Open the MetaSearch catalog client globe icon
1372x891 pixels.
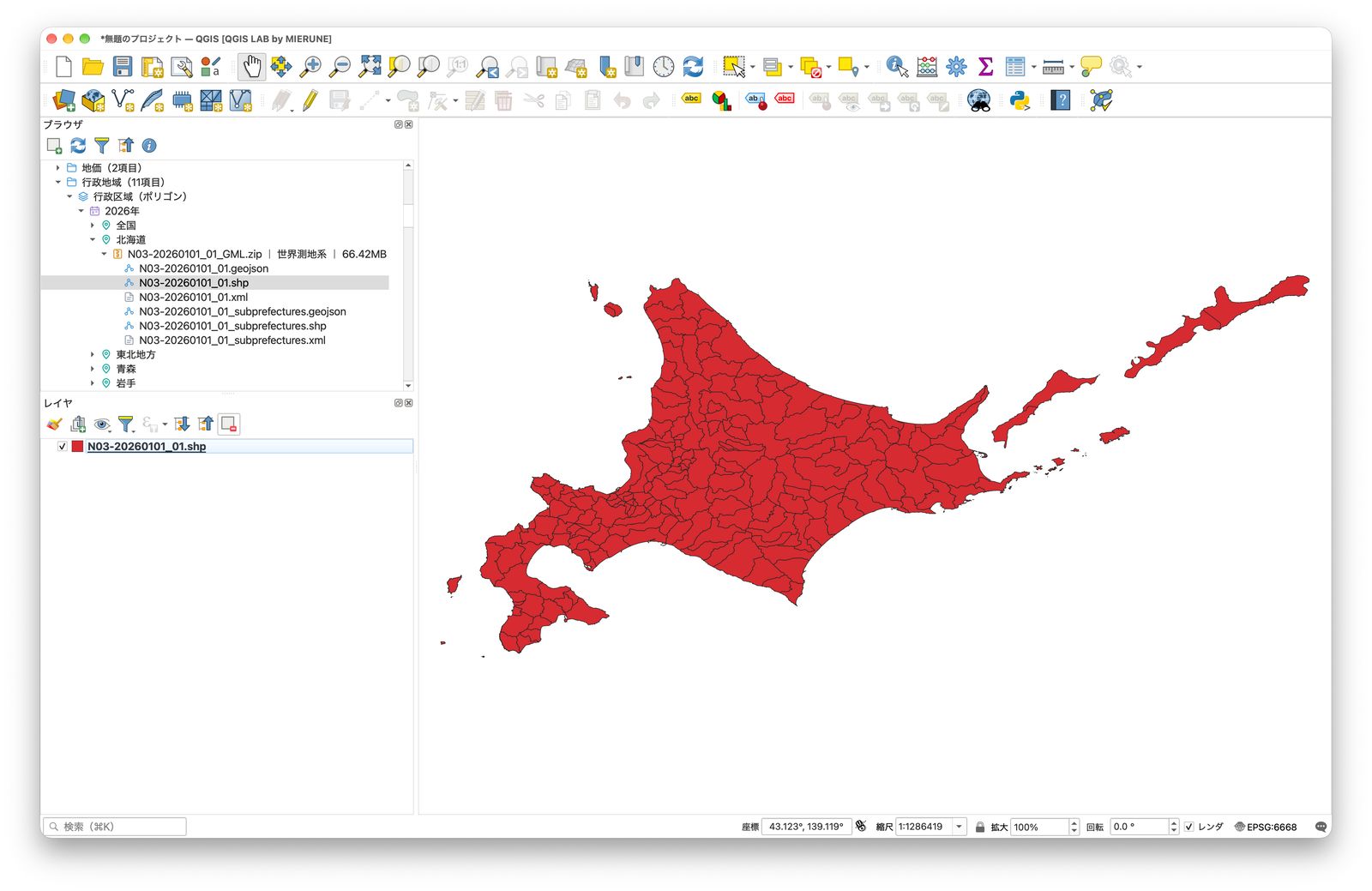pyautogui.click(x=978, y=100)
